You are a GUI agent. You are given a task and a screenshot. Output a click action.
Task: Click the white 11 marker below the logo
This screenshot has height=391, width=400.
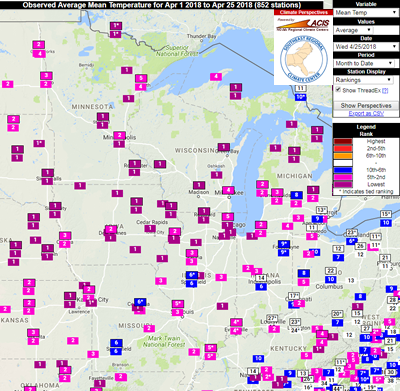pos(300,88)
